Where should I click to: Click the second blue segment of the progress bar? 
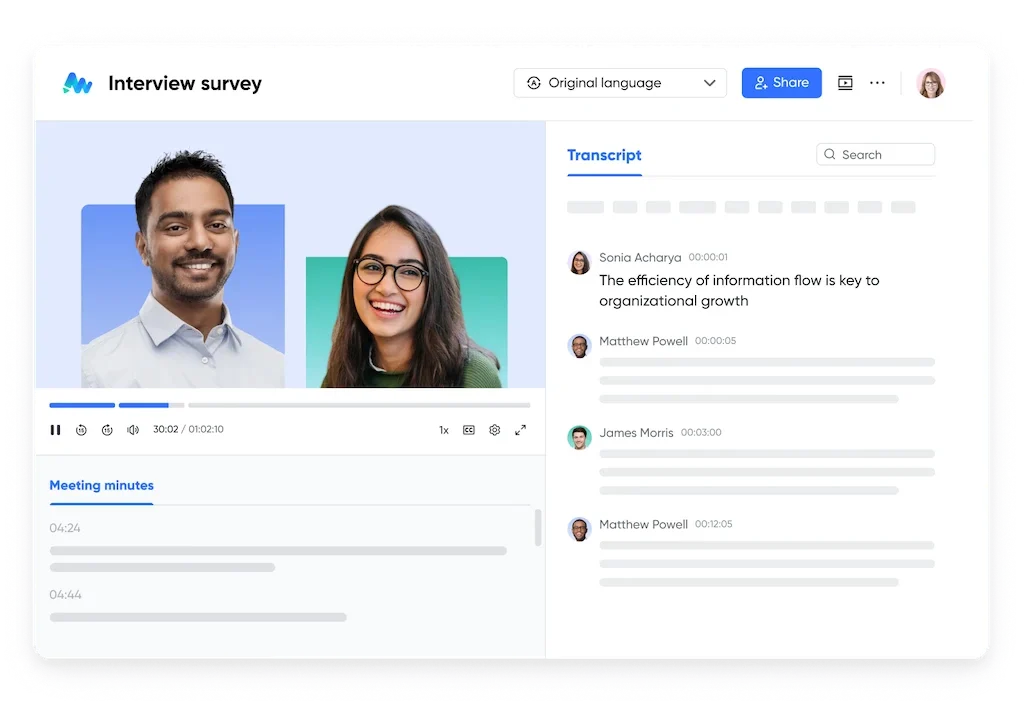(144, 405)
